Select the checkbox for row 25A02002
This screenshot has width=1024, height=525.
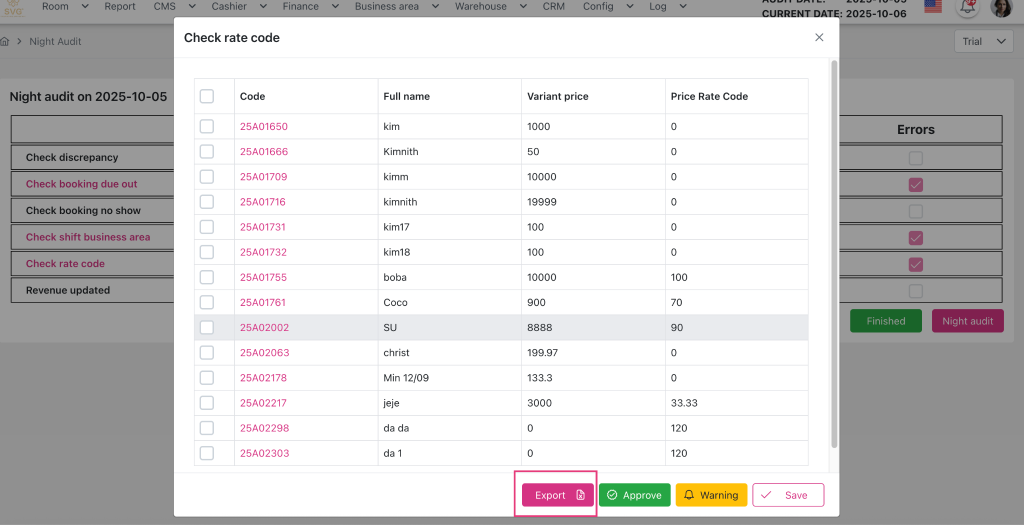[x=207, y=327]
